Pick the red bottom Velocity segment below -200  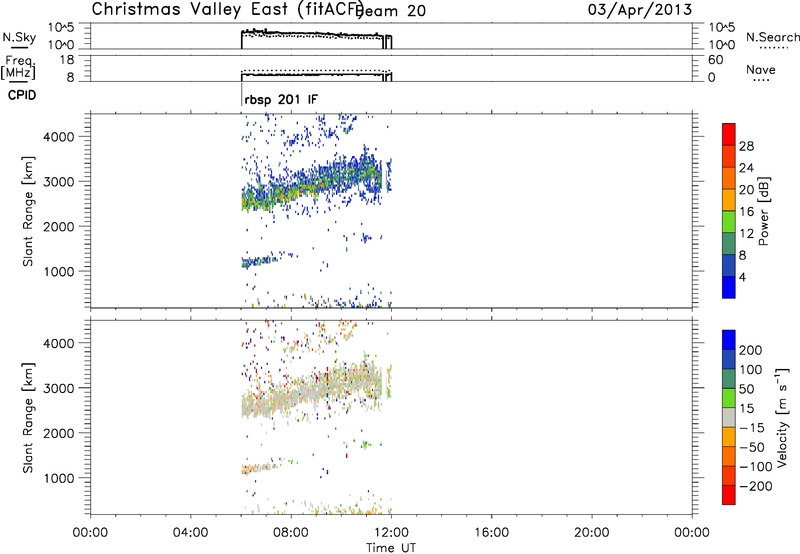(x=729, y=495)
